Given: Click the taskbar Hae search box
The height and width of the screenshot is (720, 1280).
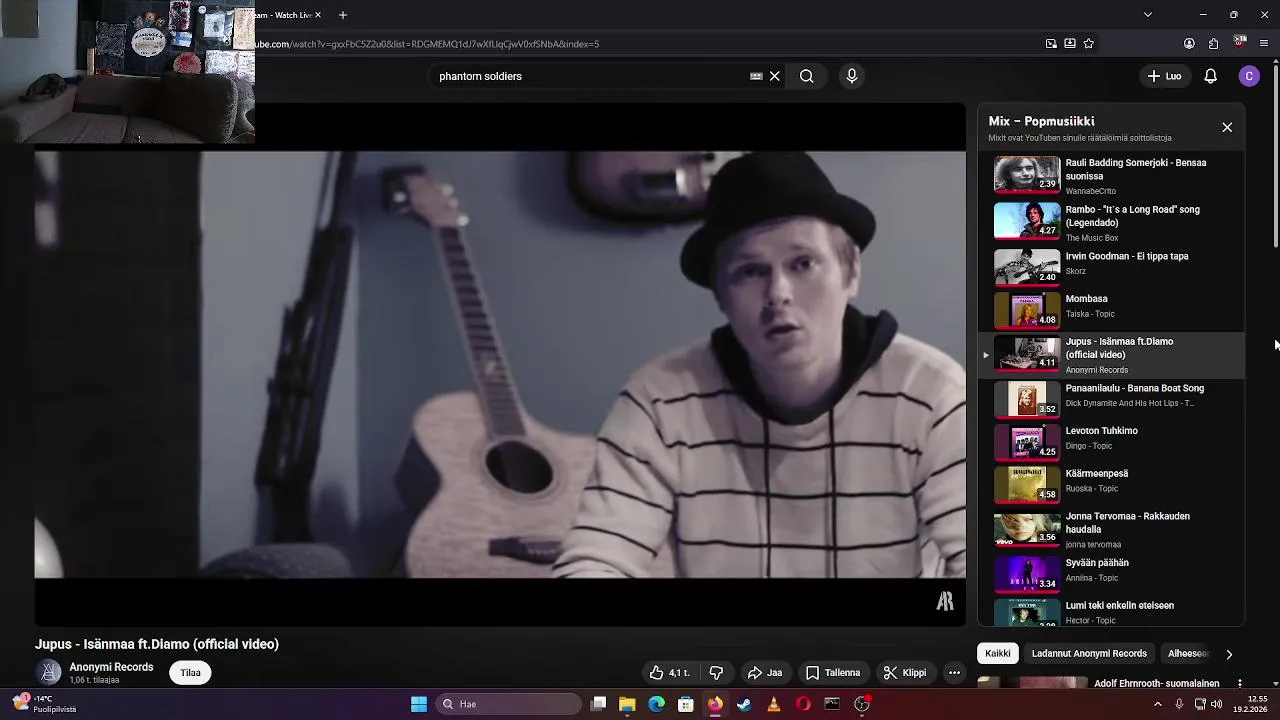Looking at the screenshot, I should (509, 704).
